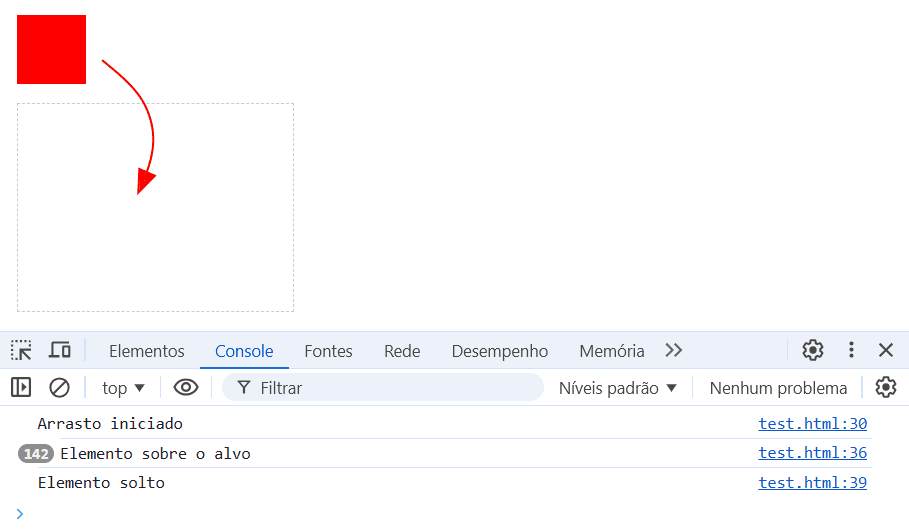The image size is (909, 529).
Task: Select the 'Elemento sobre o alvo' log message
Action: (155, 454)
